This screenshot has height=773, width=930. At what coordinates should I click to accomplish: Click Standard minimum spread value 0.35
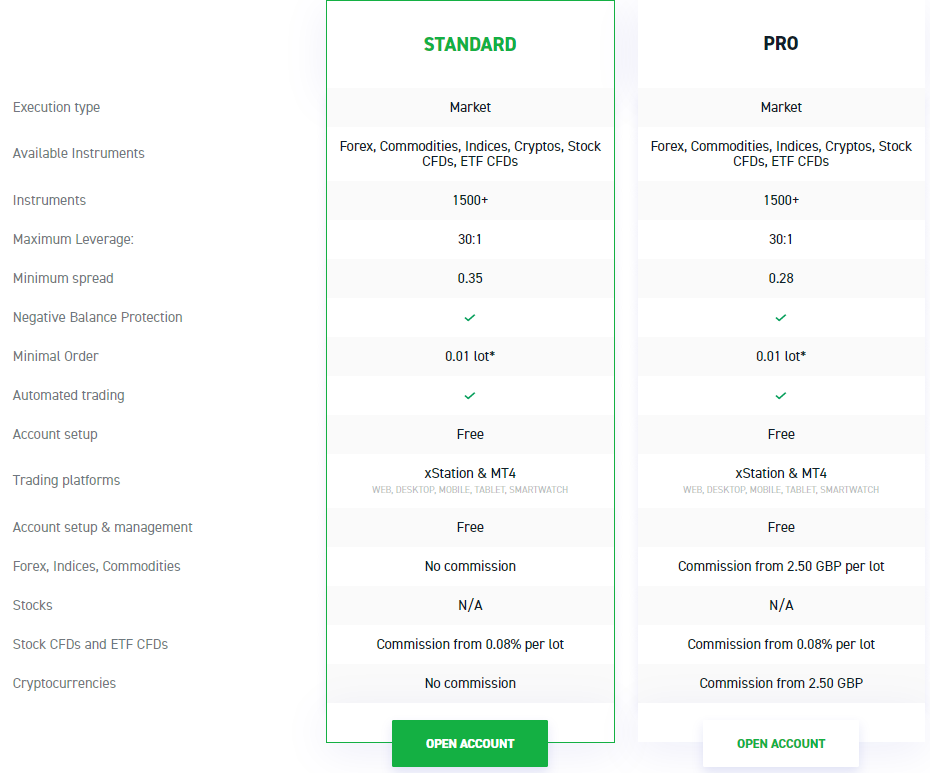coord(470,278)
